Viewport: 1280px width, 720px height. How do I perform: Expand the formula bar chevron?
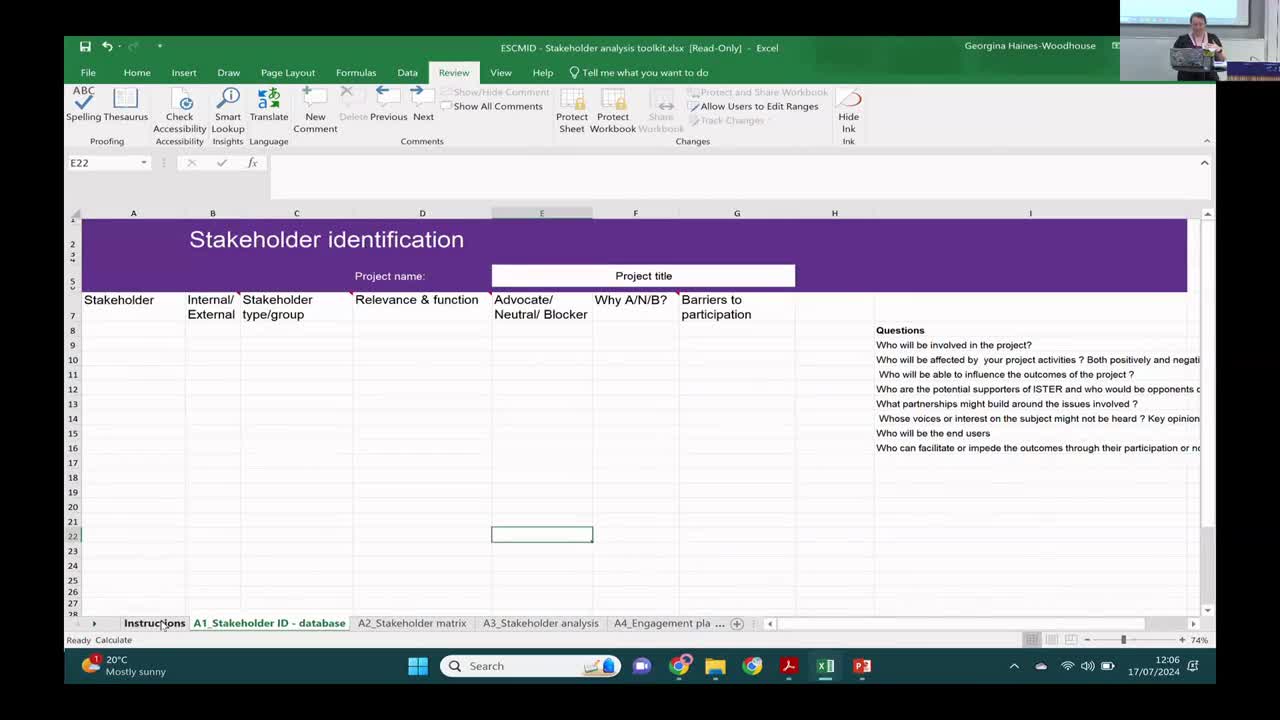point(1204,163)
